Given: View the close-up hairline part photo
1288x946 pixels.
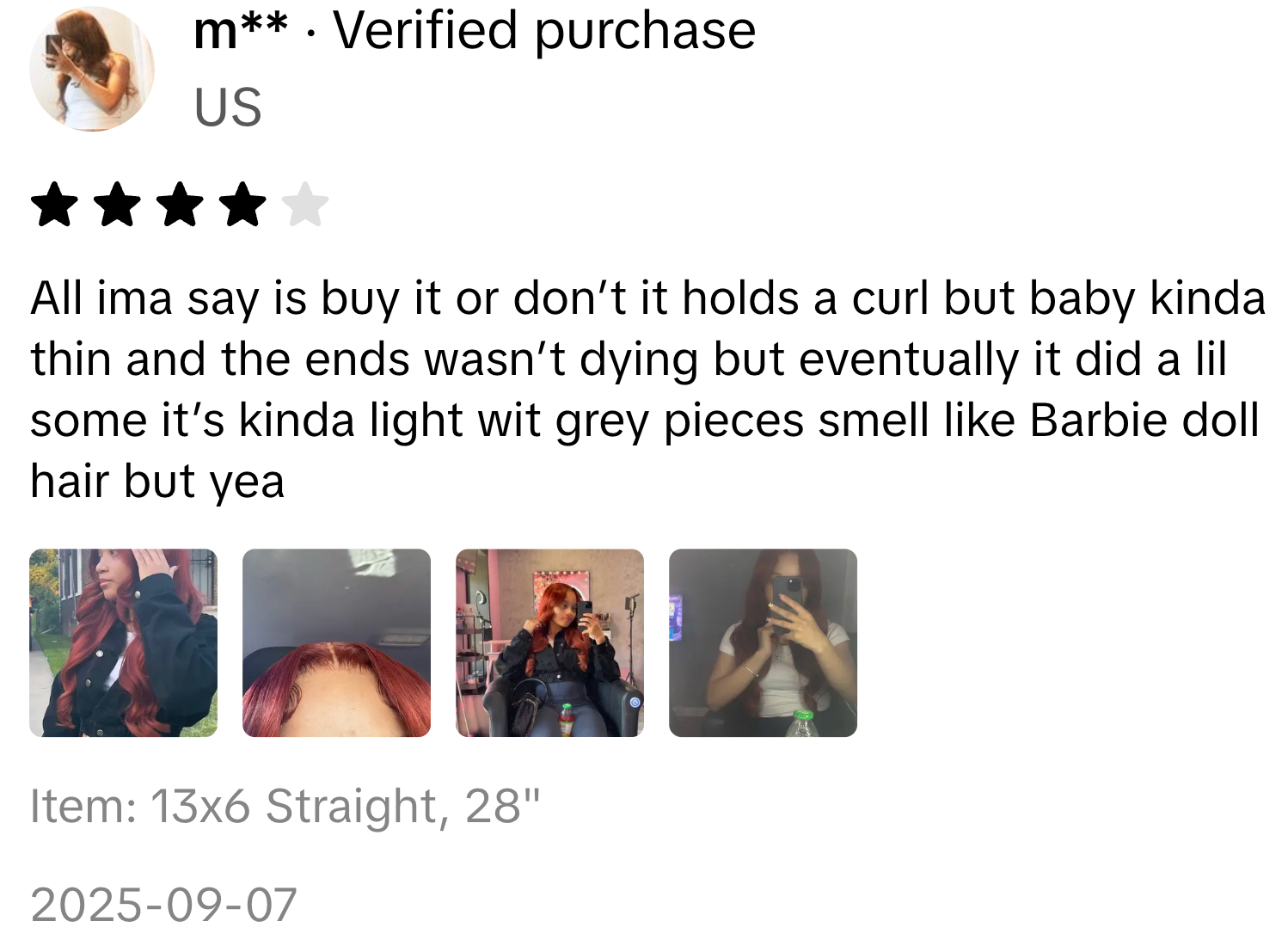Looking at the screenshot, I should 337,642.
